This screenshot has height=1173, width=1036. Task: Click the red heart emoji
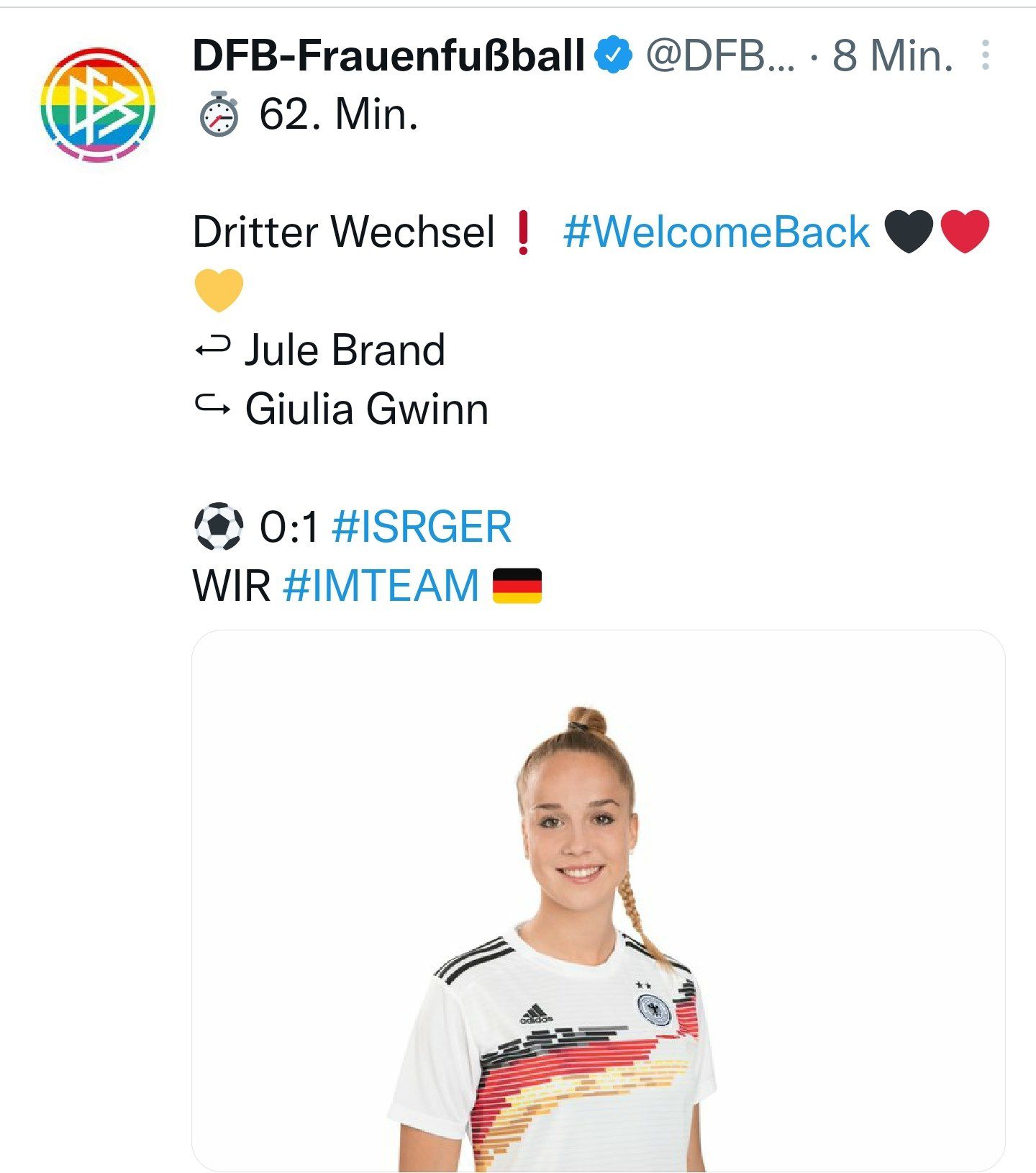[965, 232]
